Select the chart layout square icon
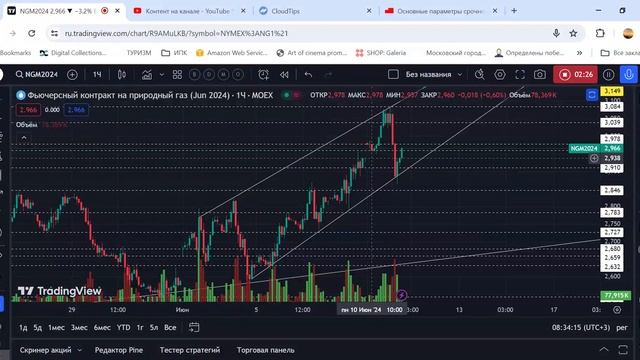The height and width of the screenshot is (360, 640). pyautogui.click(x=393, y=74)
